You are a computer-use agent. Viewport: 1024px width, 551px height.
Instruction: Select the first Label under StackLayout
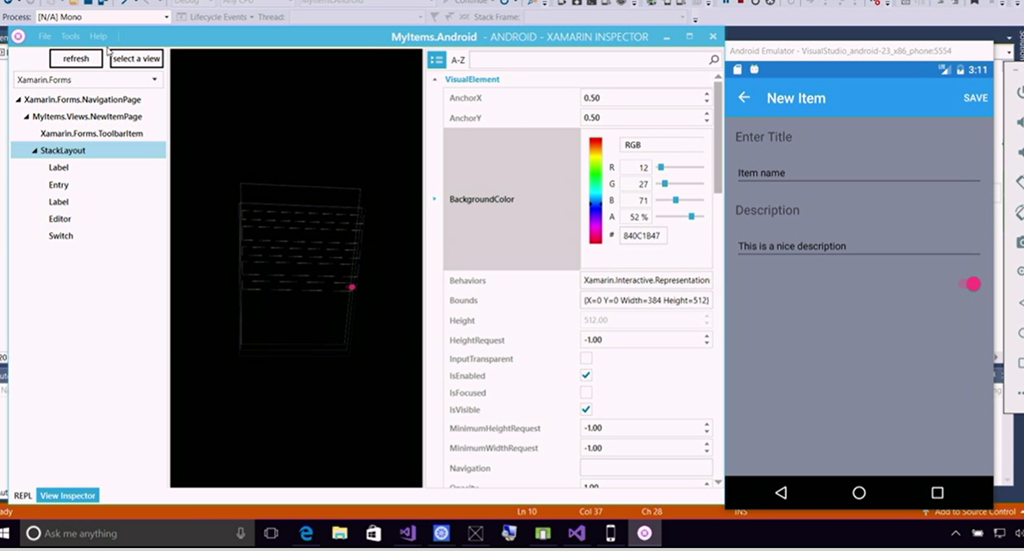click(58, 168)
